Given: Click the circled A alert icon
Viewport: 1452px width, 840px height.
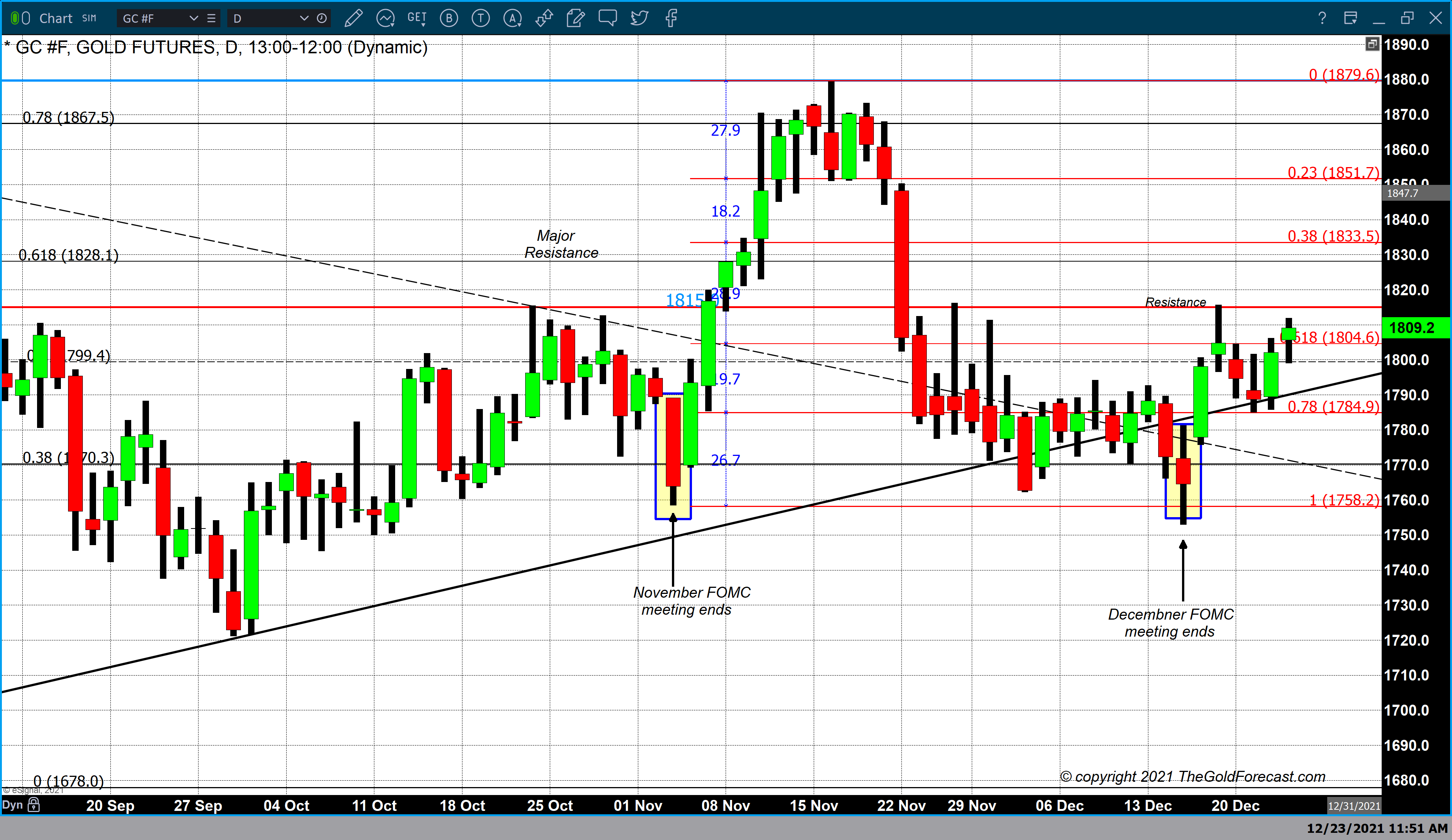Looking at the screenshot, I should click(x=512, y=19).
